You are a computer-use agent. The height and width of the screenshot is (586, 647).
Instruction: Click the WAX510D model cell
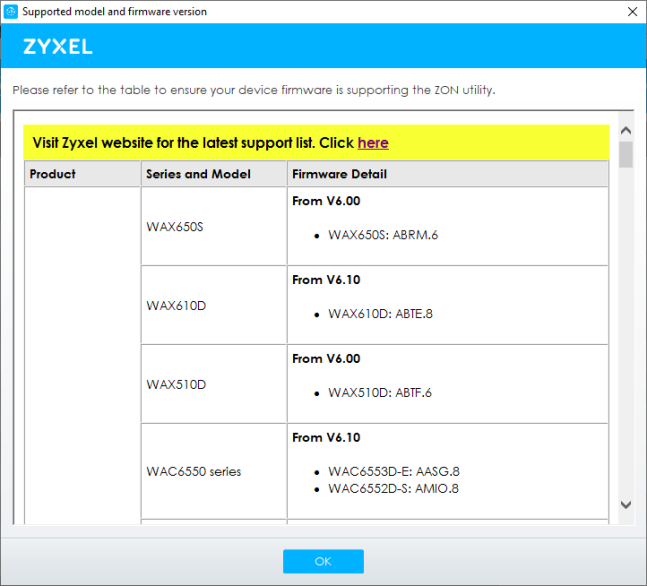tap(176, 384)
